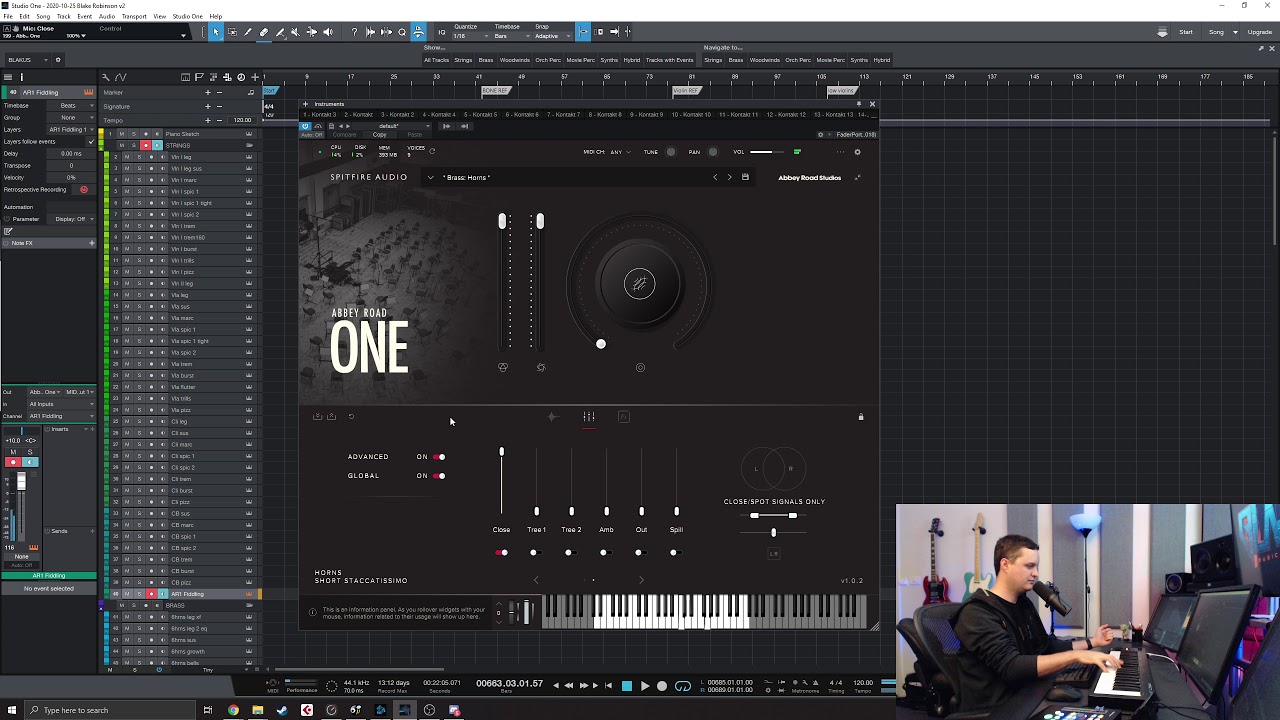Show Woodwinds track filter
1280x720 pixels.
coord(515,60)
